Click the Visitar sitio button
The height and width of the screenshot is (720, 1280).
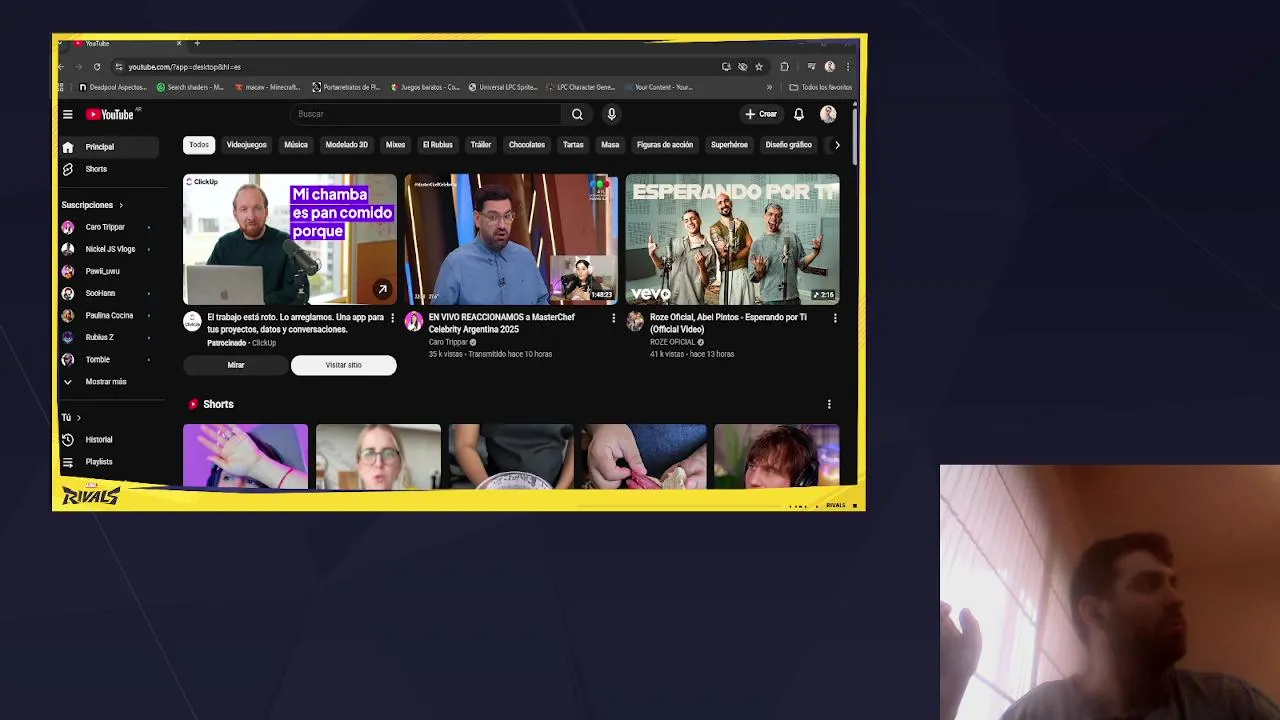(x=343, y=365)
